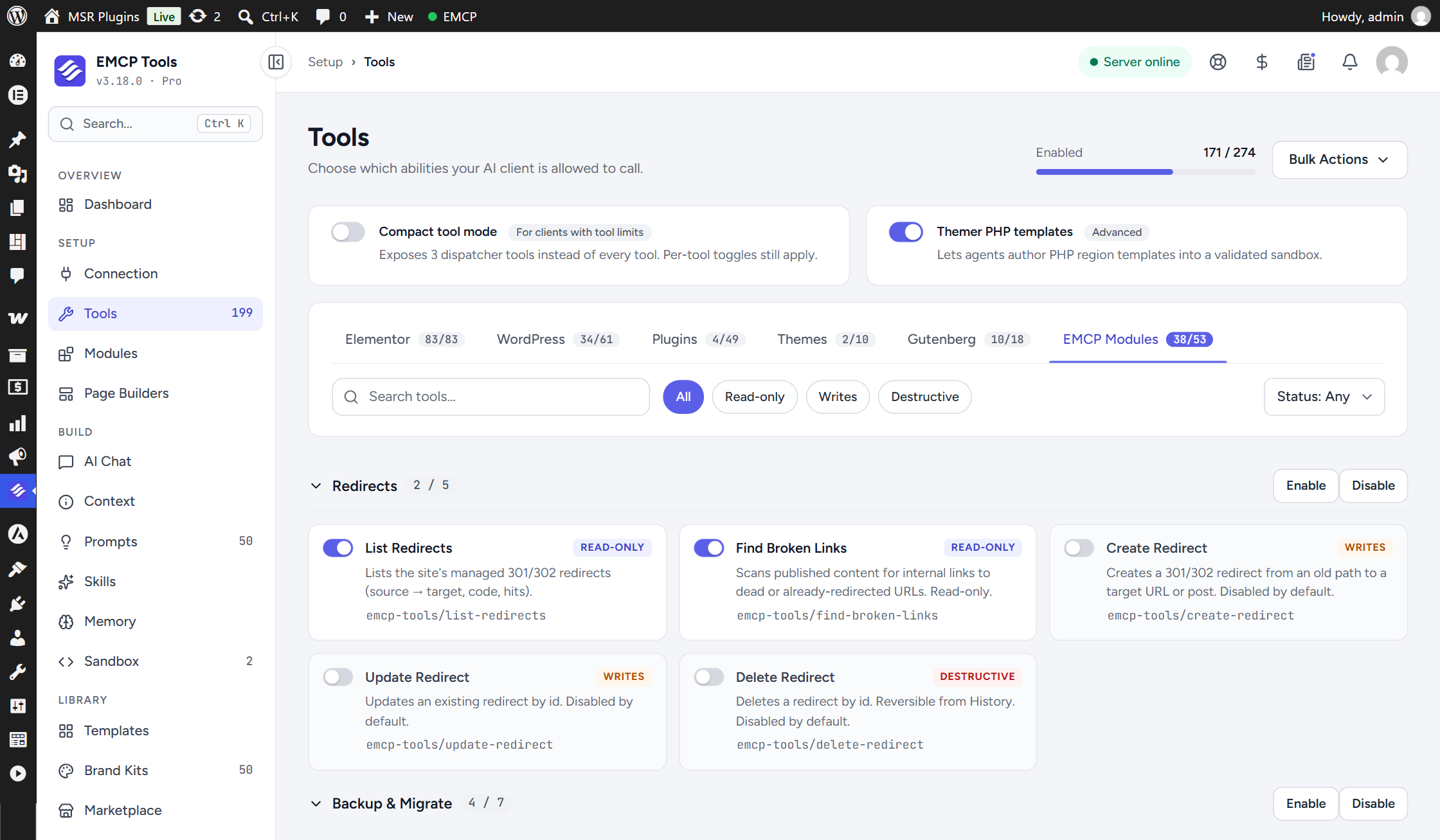Open WordPress Dashboard gauge icon

[x=18, y=60]
